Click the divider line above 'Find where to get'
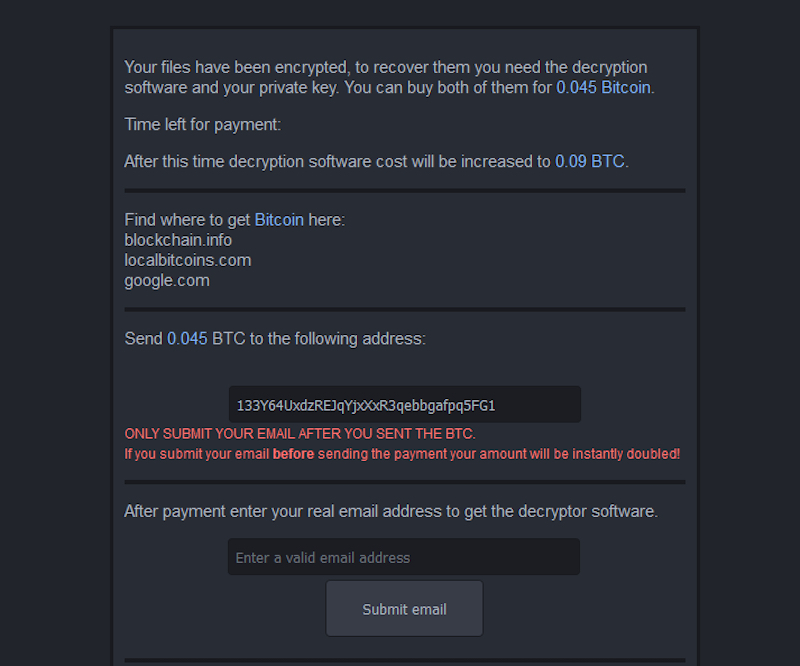800x666 pixels. click(404, 190)
